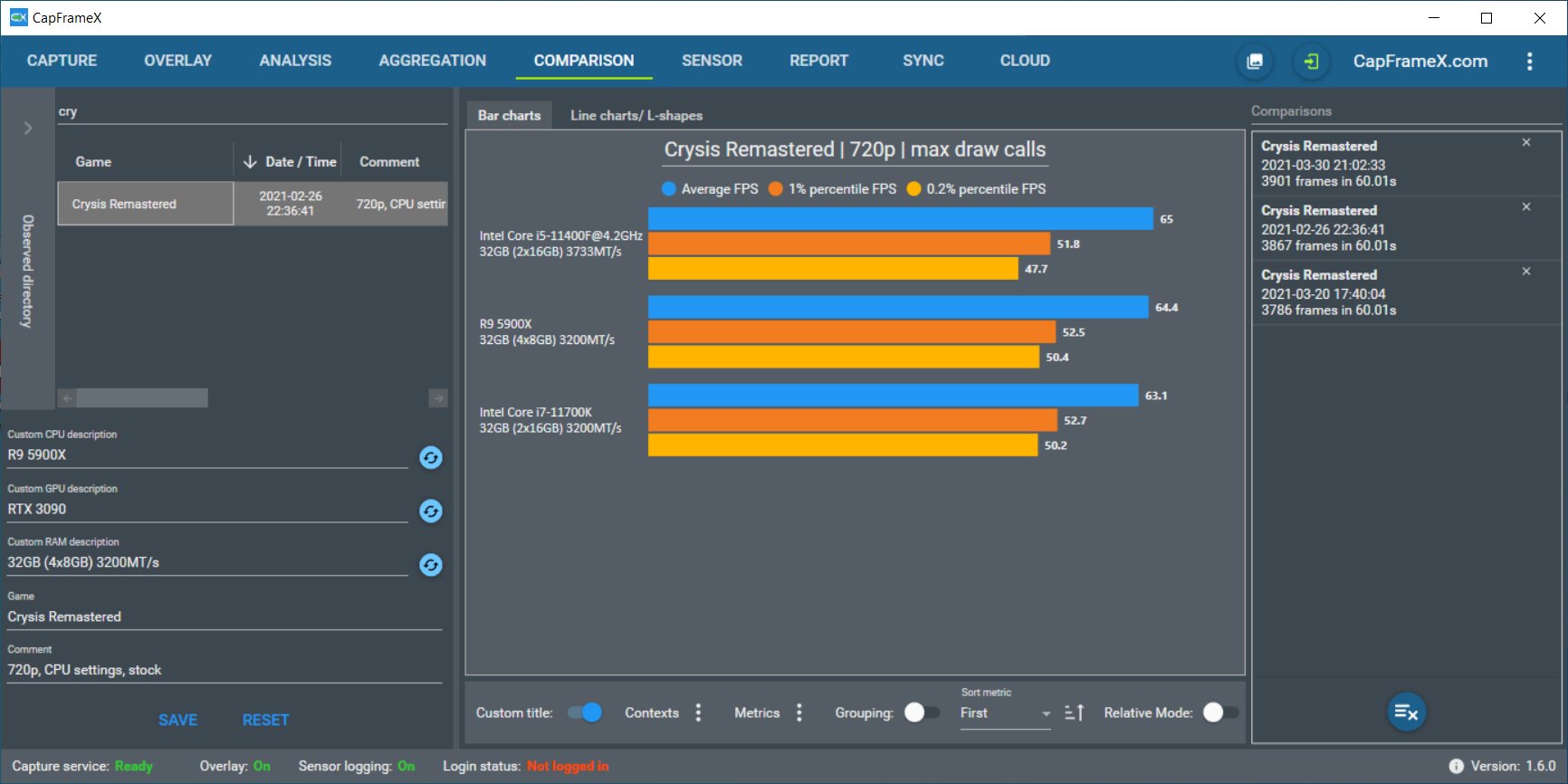Viewport: 1568px width, 784px height.
Task: Toggle the Grouping switch
Action: coord(922,712)
